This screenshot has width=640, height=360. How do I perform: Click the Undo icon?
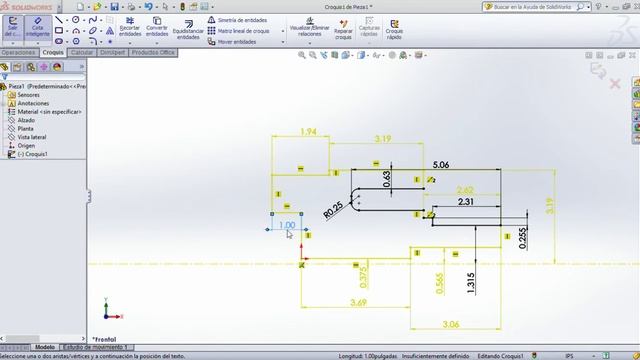pyautogui.click(x=148, y=7)
